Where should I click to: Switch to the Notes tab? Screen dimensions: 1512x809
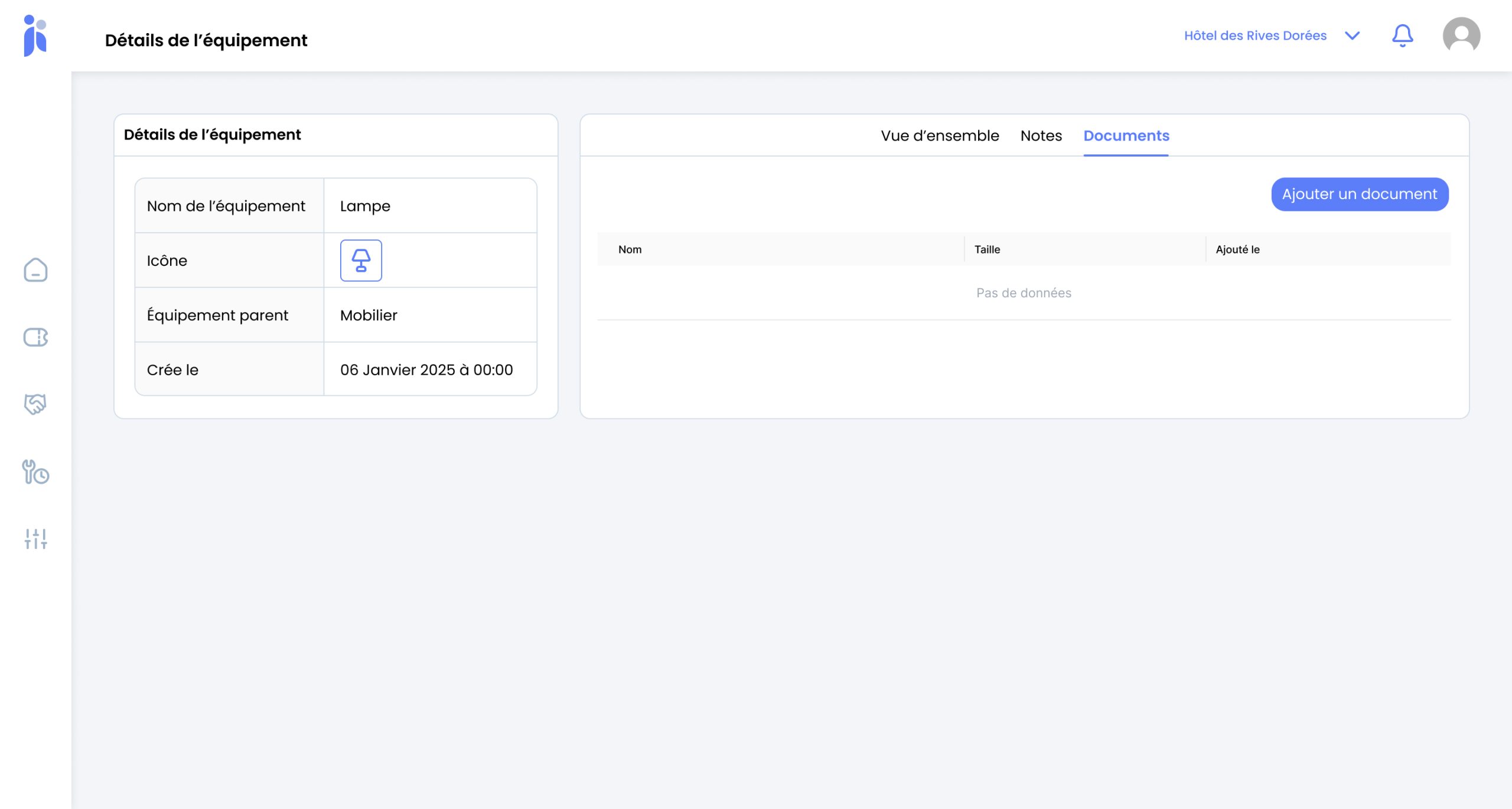coord(1041,136)
